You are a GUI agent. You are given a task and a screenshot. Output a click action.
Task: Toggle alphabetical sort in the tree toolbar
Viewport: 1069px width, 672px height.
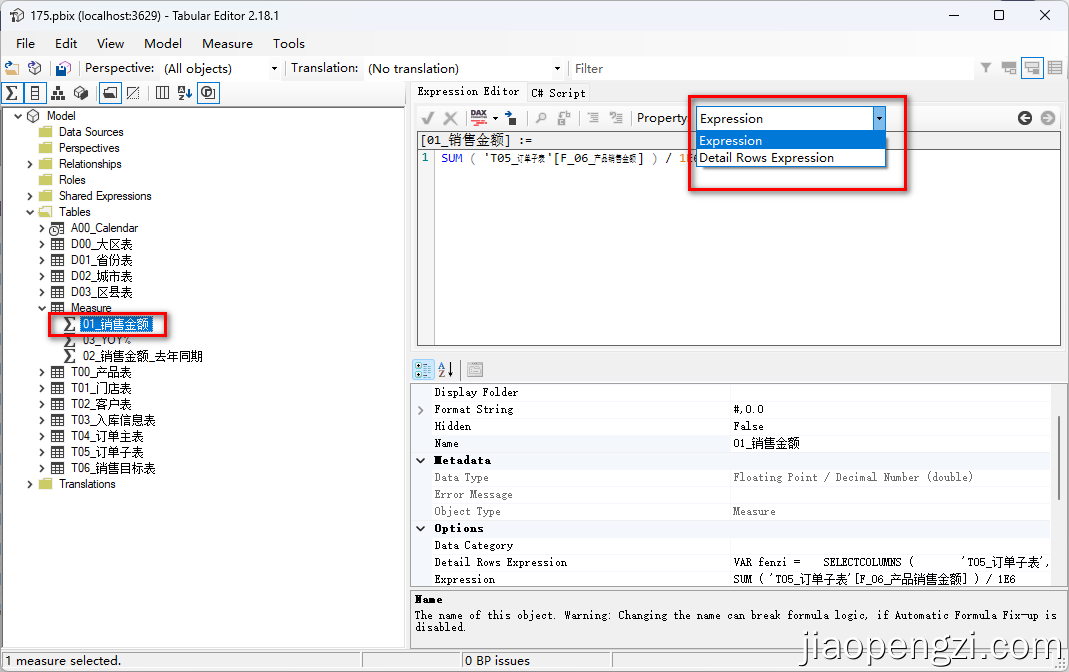(x=185, y=93)
